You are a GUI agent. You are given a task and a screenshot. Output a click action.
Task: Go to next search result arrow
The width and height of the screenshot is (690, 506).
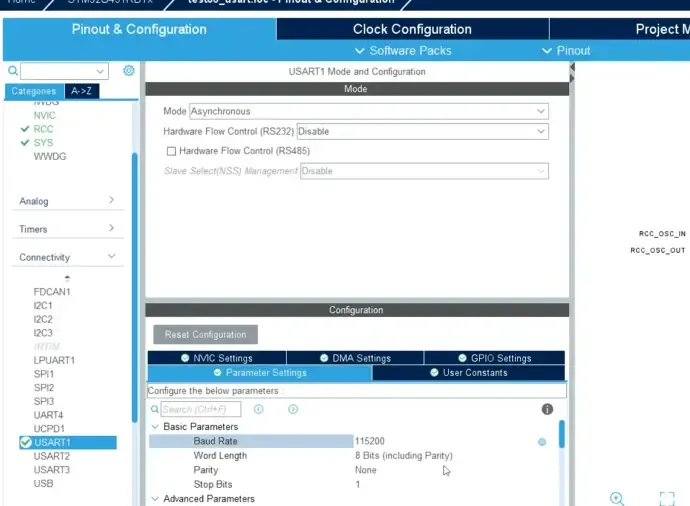pos(293,409)
